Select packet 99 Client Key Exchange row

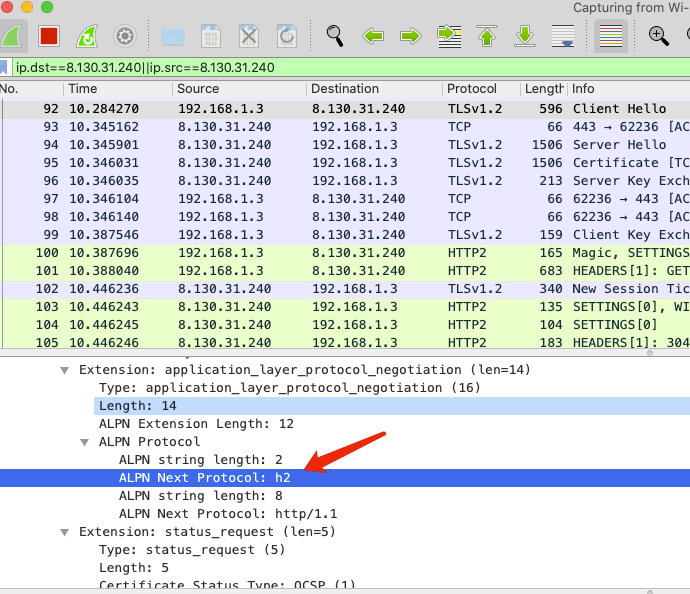345,235
